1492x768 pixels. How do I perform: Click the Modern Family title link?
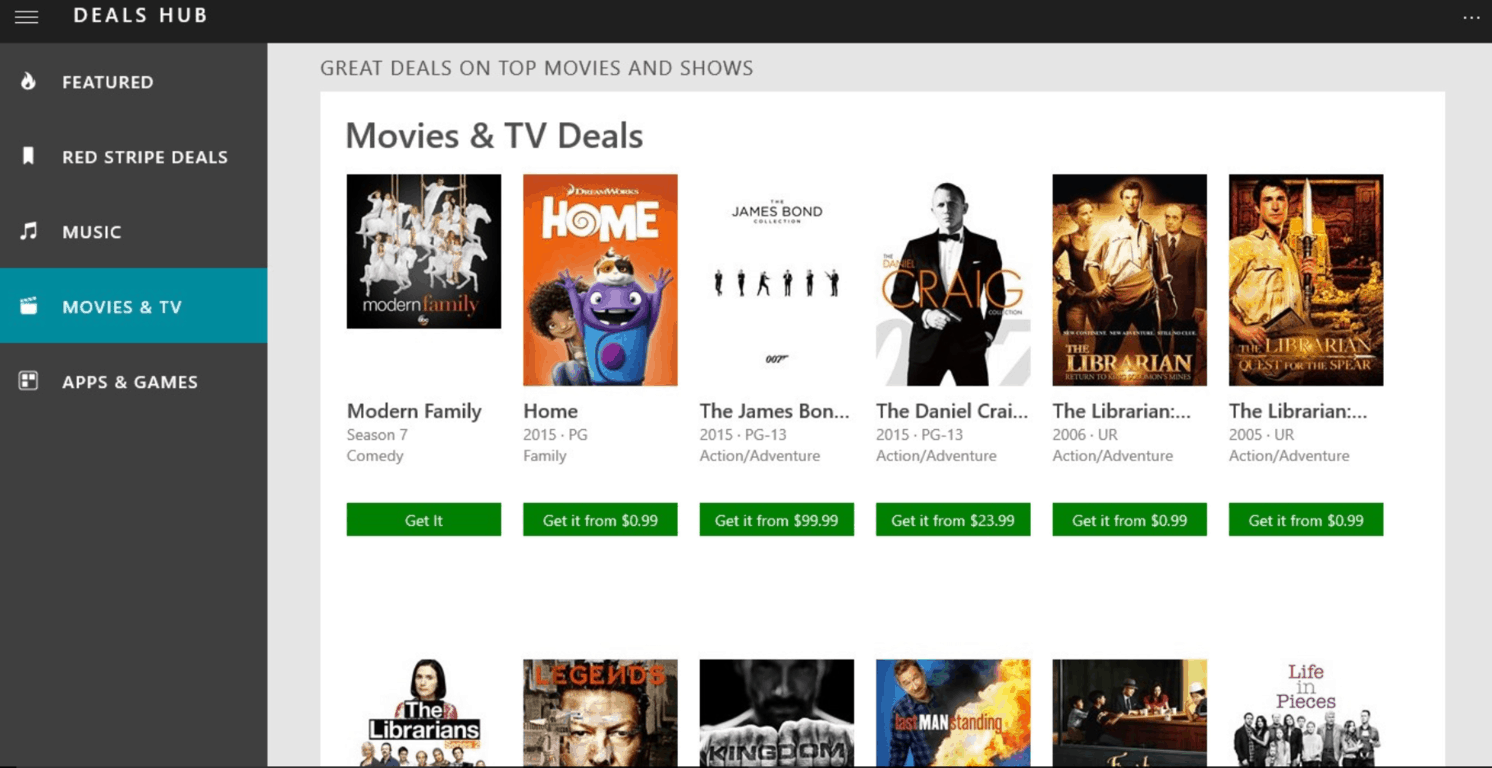[x=414, y=411]
